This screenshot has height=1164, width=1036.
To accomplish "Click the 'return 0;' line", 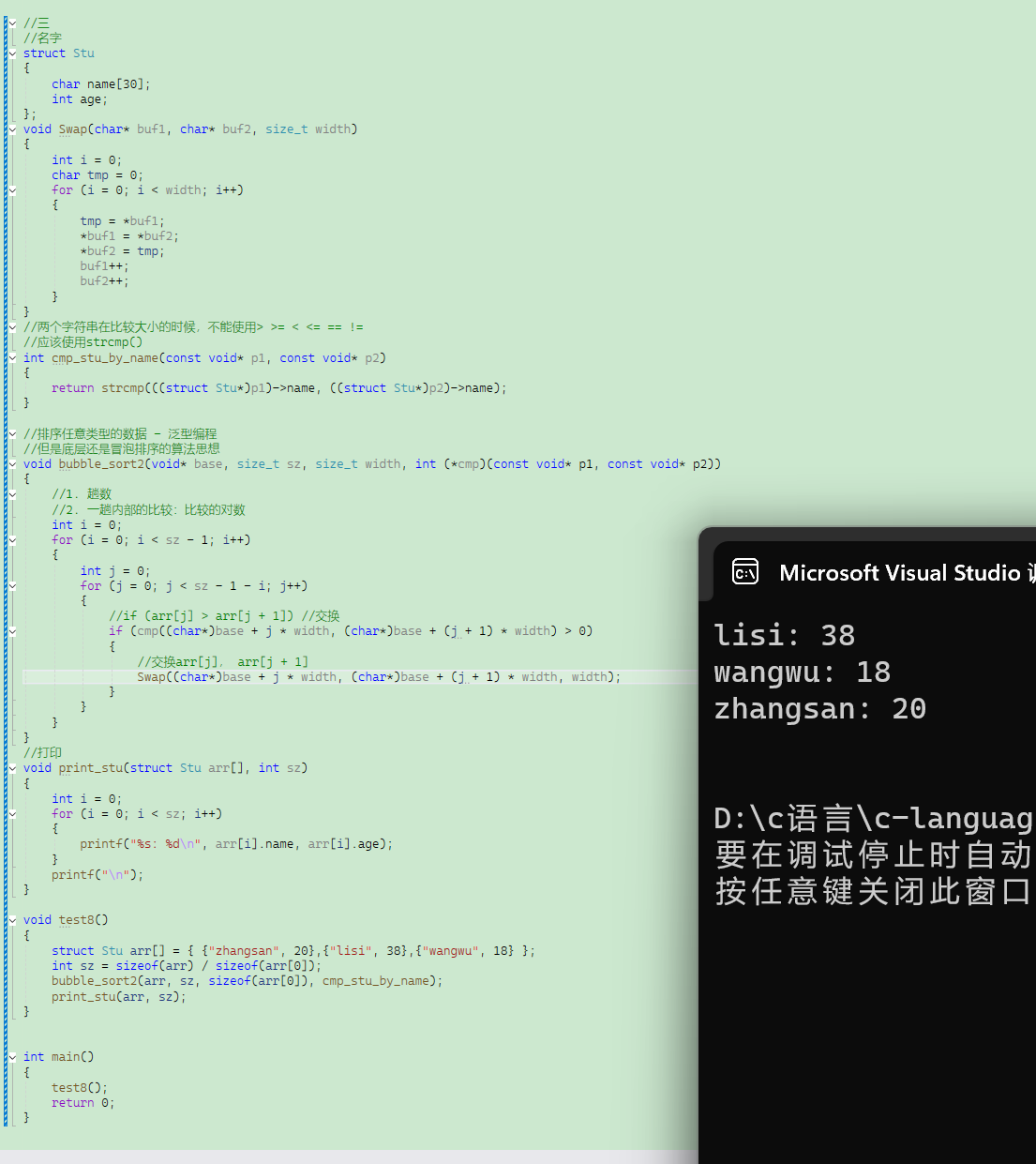I will click(83, 1103).
